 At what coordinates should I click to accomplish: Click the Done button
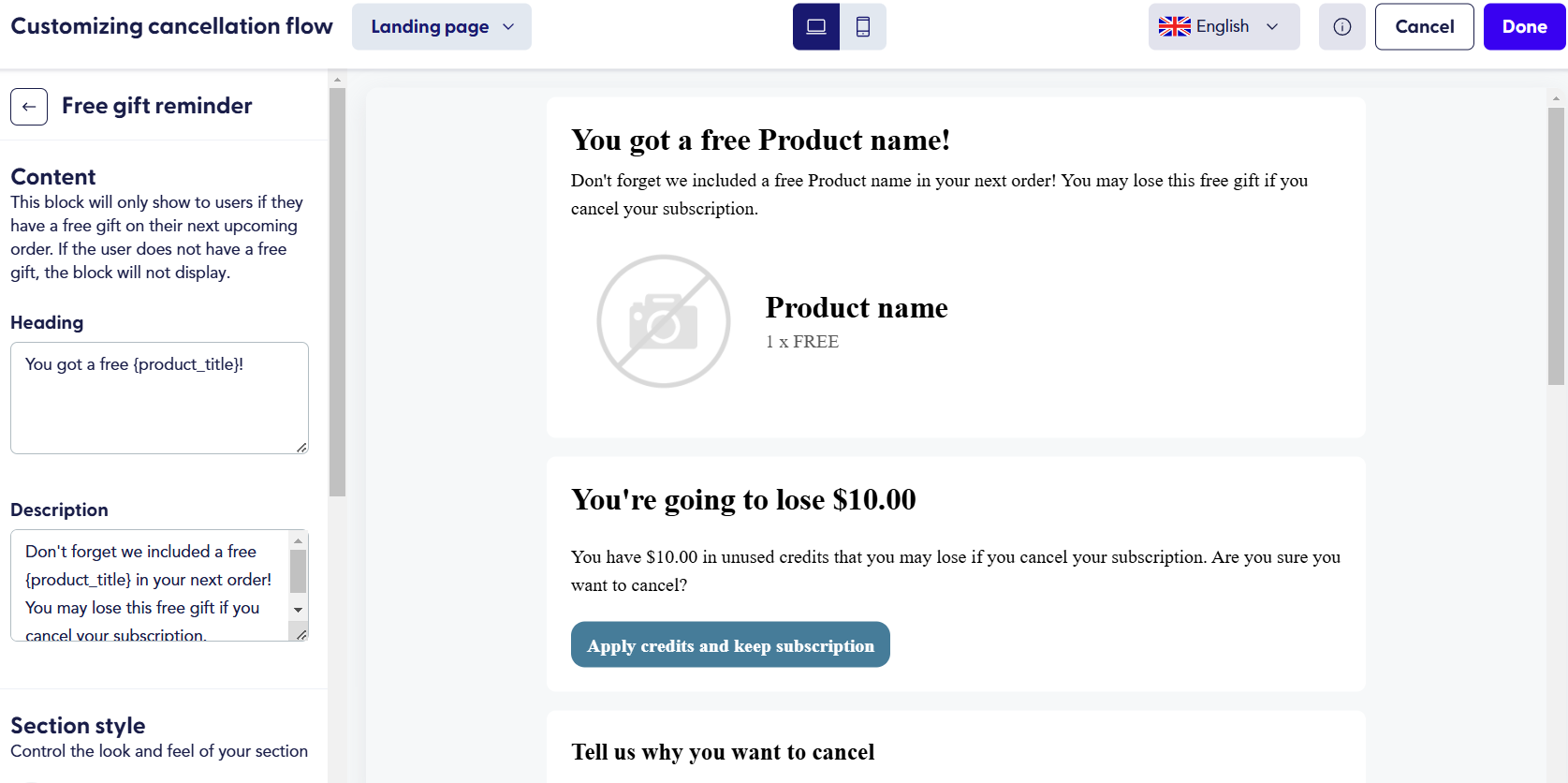point(1525,27)
